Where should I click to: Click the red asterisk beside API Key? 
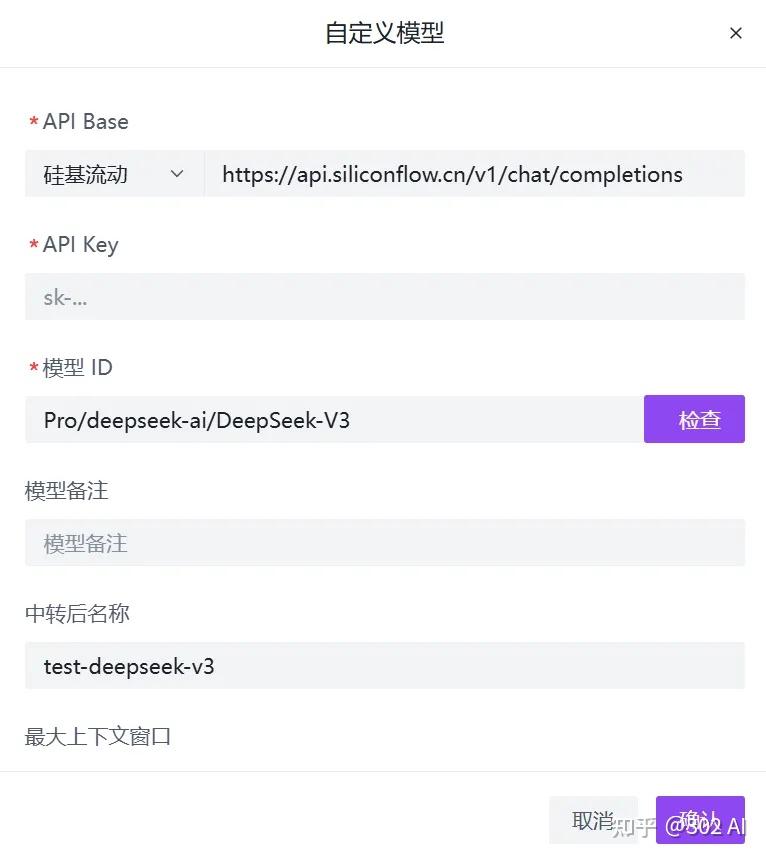[x=33, y=244]
